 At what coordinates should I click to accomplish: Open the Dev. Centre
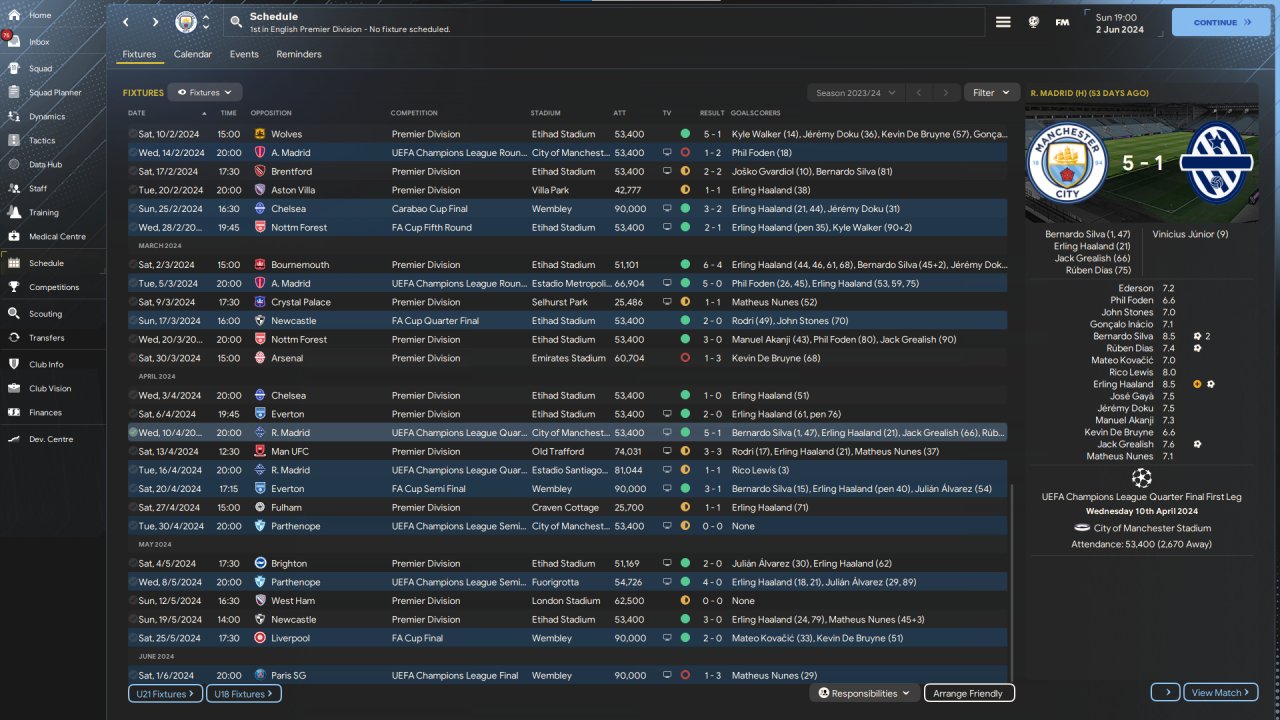point(50,439)
